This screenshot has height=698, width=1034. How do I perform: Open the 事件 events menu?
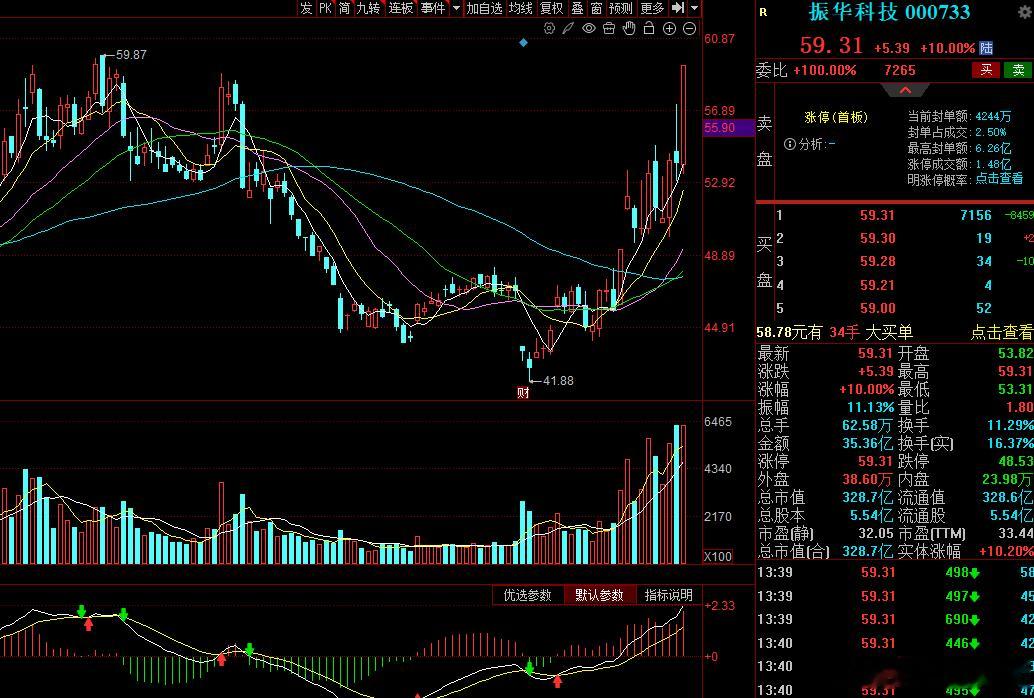[x=433, y=8]
